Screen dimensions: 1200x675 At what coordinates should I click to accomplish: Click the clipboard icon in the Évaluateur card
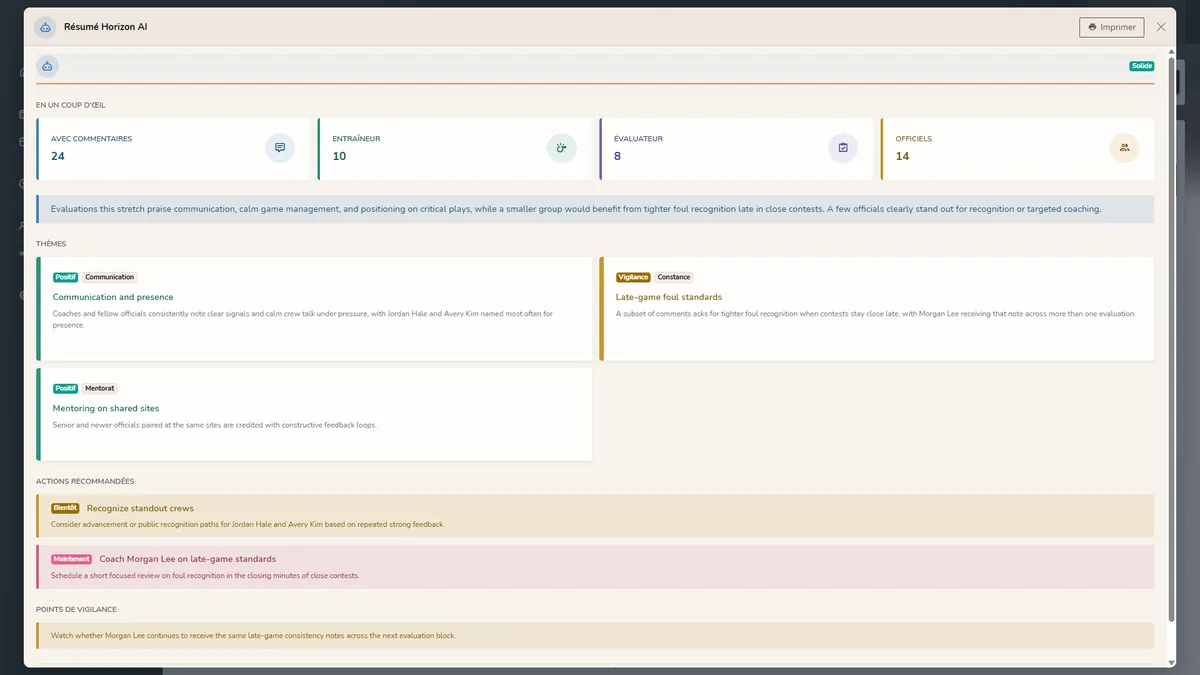843,148
